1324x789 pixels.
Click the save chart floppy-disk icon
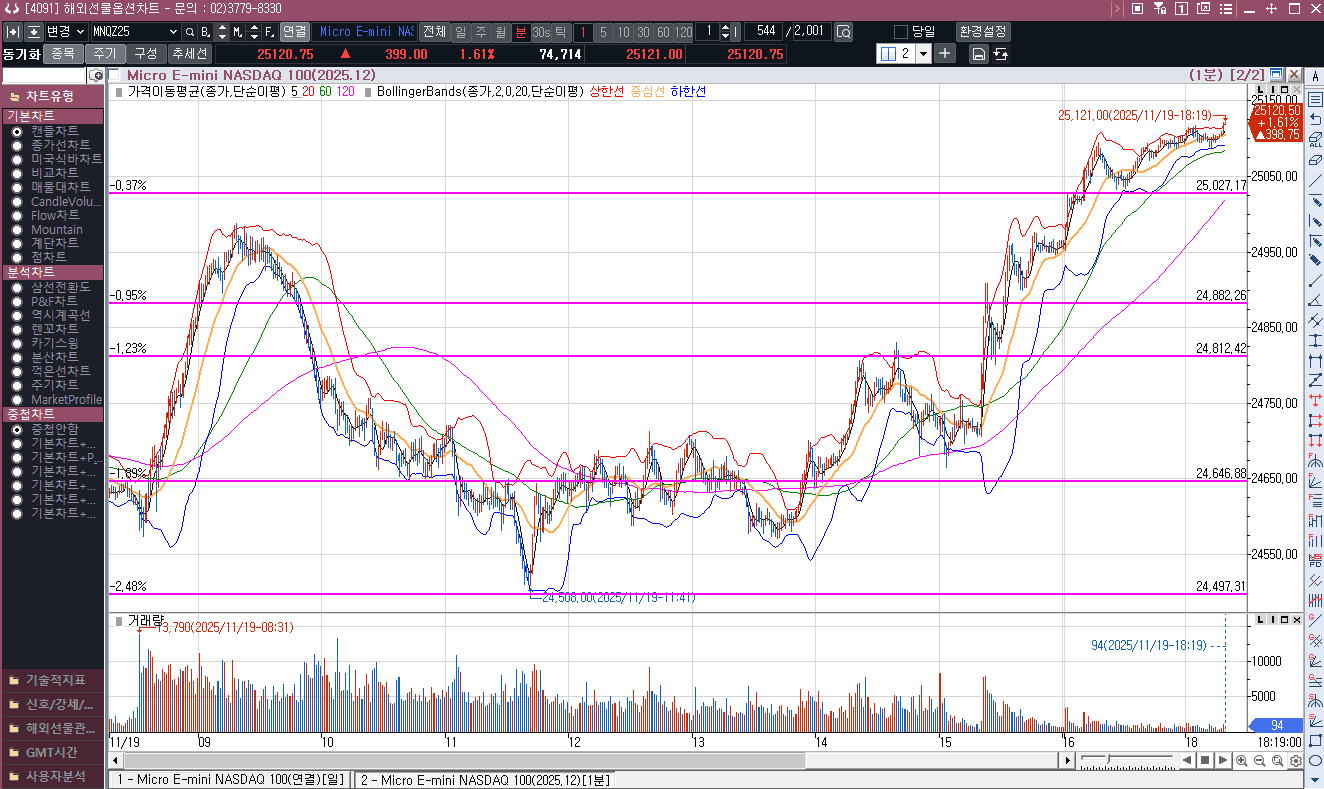coord(978,54)
